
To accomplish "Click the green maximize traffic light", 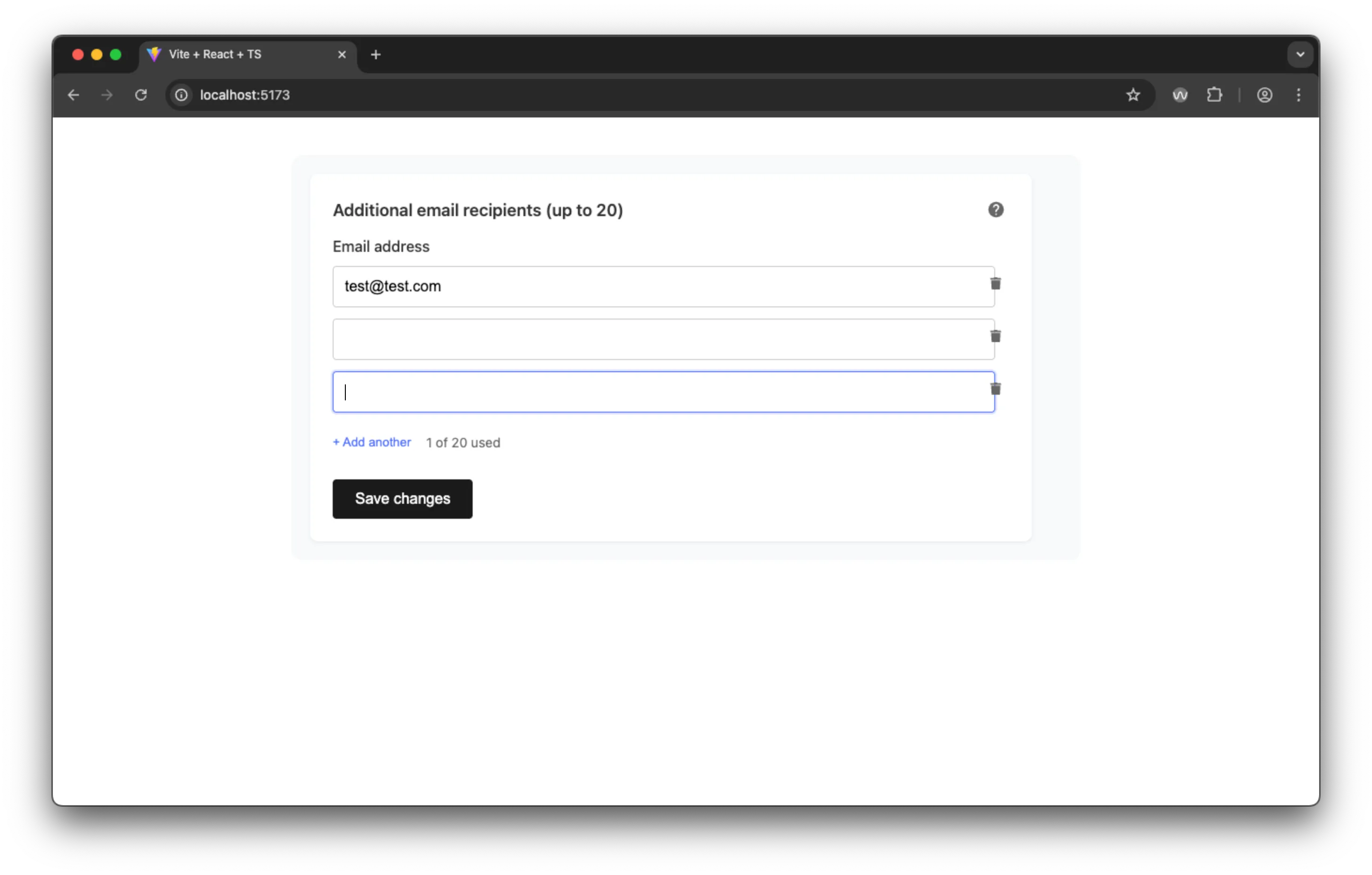I will coord(116,54).
